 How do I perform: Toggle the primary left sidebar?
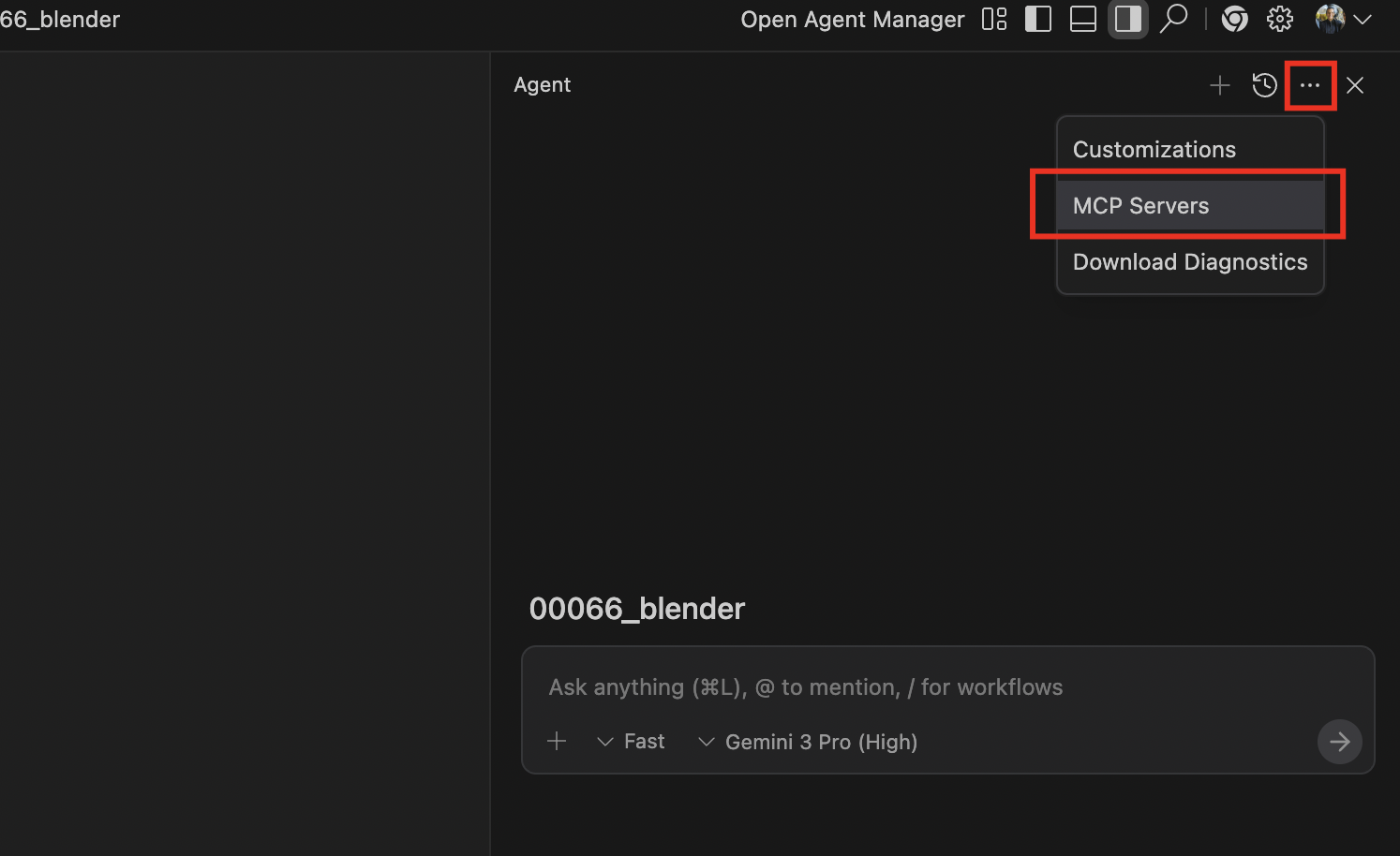tap(1038, 20)
